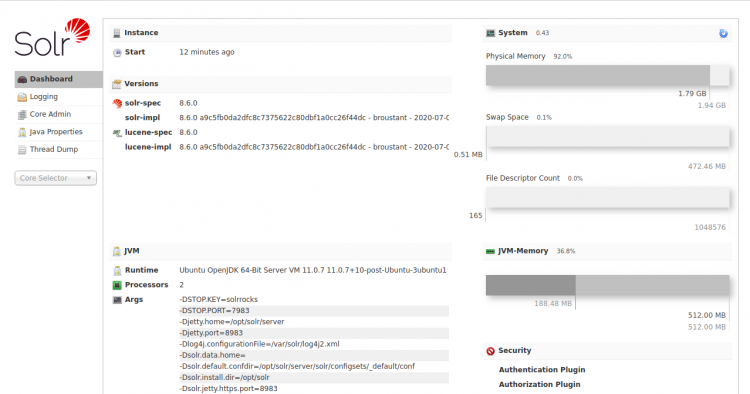Click the Solr logo
The width and height of the screenshot is (750, 394).
[52, 37]
